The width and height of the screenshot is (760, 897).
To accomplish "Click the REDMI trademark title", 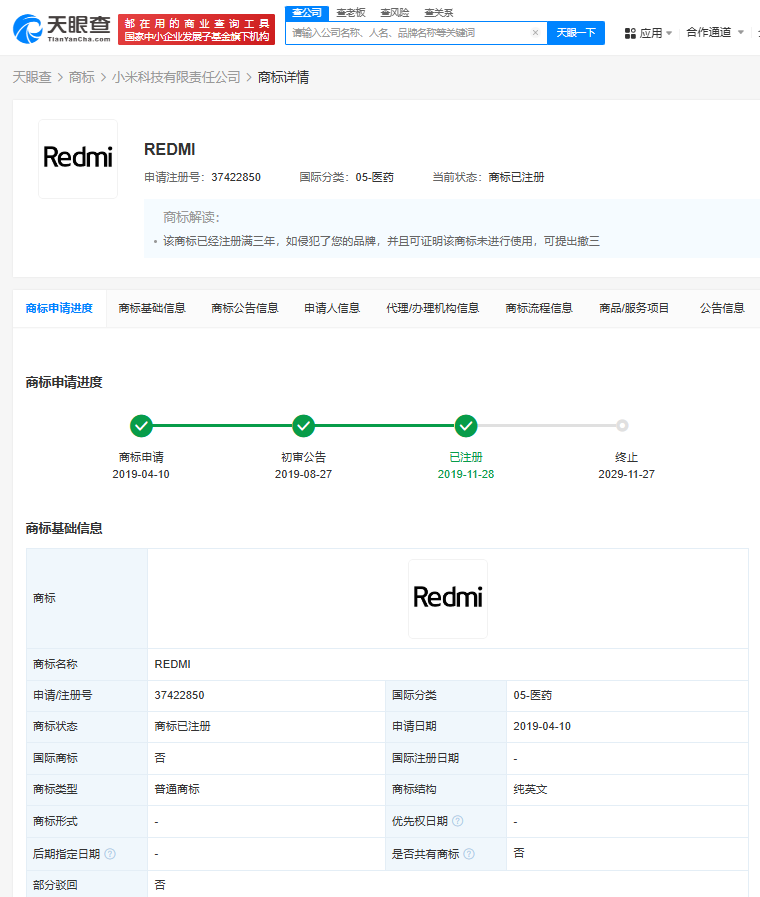I will tap(170, 150).
